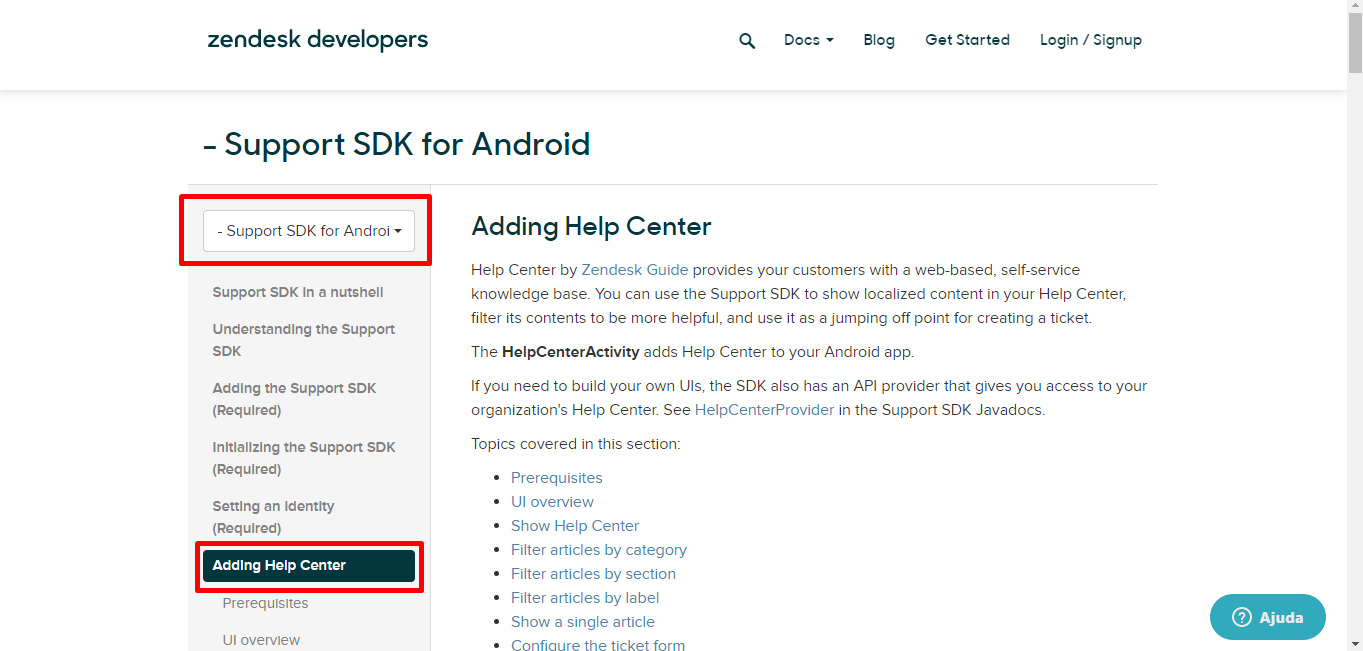1363x651 pixels.
Task: Open Support SDK in a nutshell
Action: tap(298, 292)
